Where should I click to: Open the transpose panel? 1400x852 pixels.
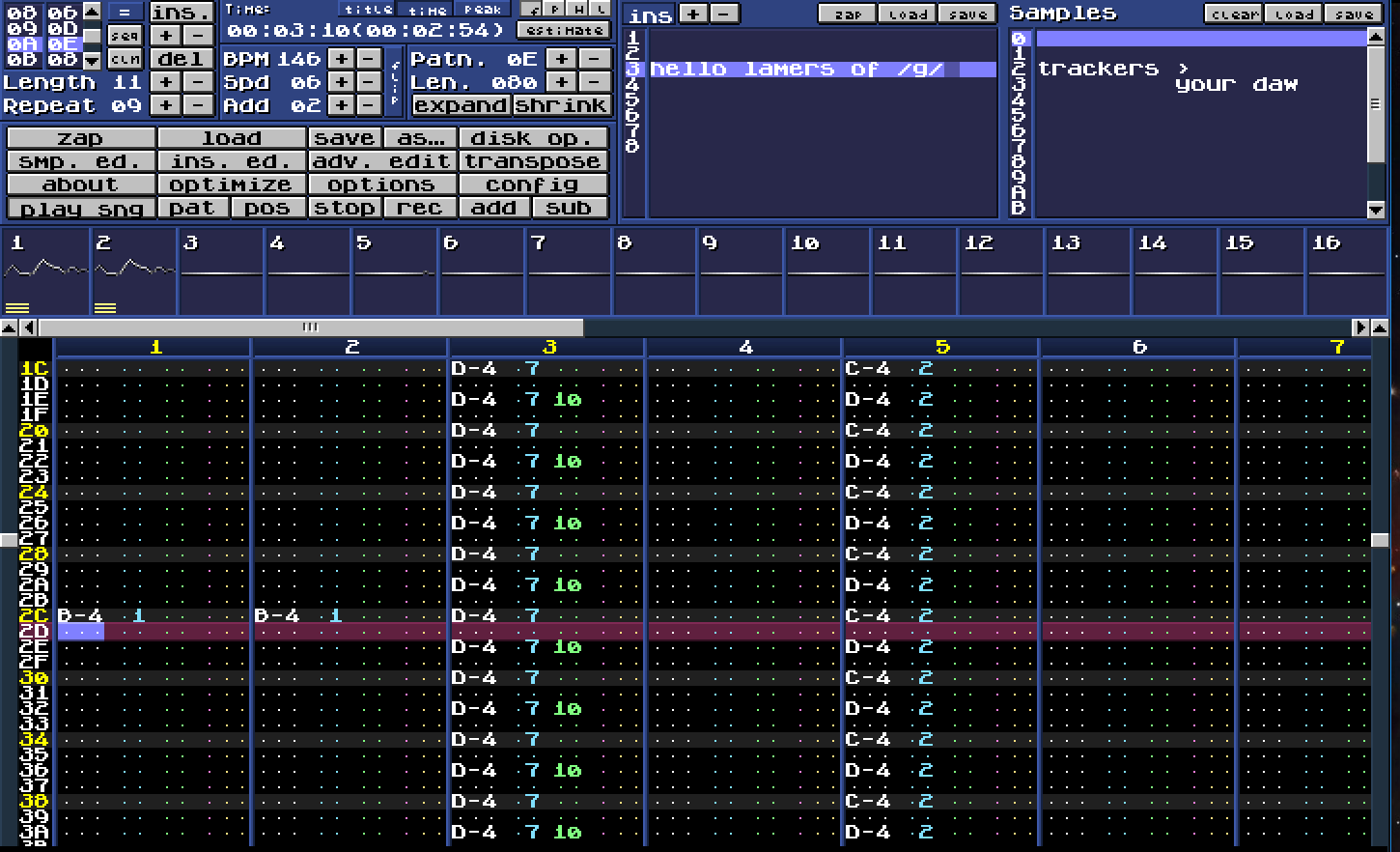534,161
